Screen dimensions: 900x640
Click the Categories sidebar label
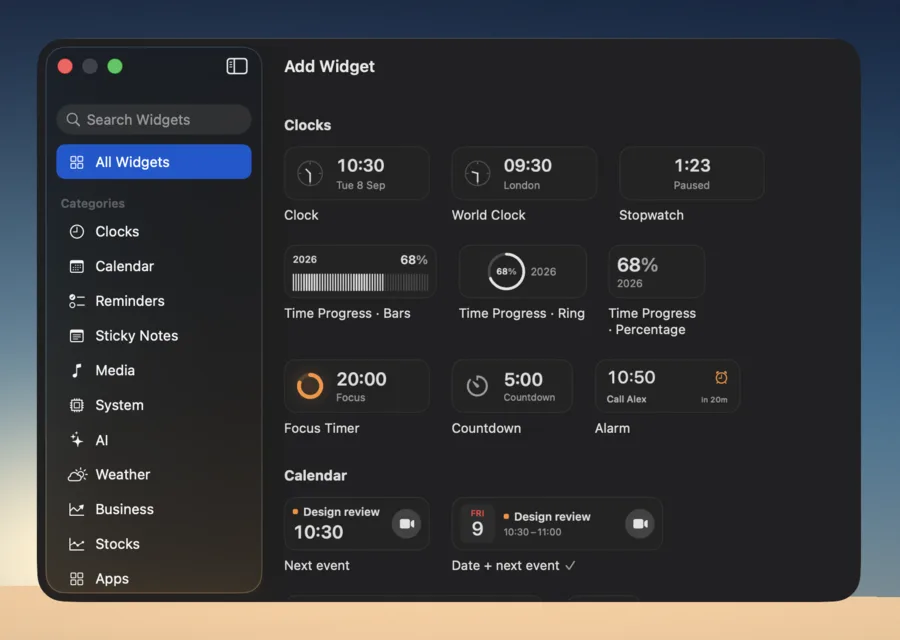pyautogui.click(x=93, y=203)
